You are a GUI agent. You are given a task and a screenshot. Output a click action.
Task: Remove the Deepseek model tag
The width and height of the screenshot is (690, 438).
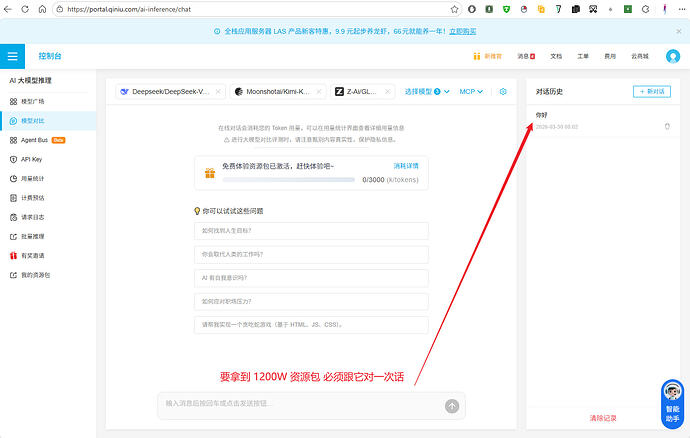pyautogui.click(x=217, y=92)
